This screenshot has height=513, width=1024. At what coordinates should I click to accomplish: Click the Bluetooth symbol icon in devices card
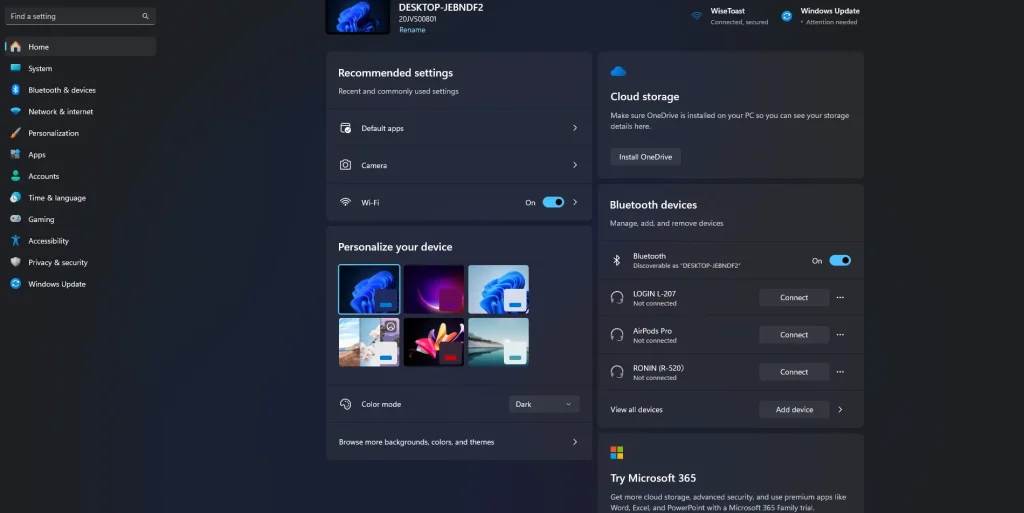coord(616,260)
